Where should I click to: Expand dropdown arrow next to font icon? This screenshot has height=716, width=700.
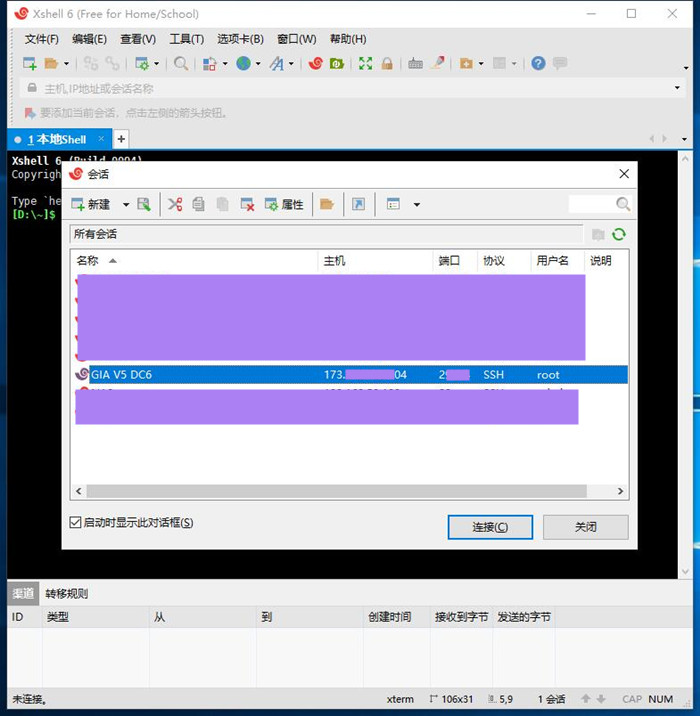pyautogui.click(x=291, y=63)
